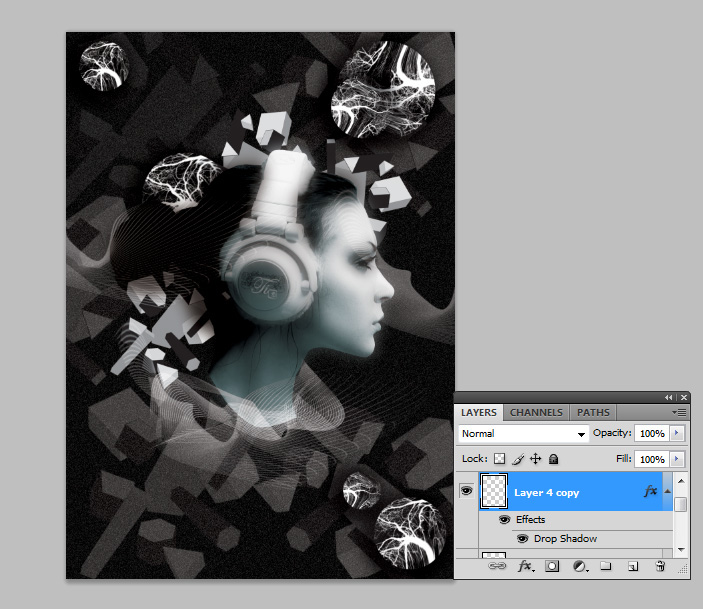This screenshot has height=609, width=703.
Task: Open the Layers panel options menu
Action: pos(679,412)
